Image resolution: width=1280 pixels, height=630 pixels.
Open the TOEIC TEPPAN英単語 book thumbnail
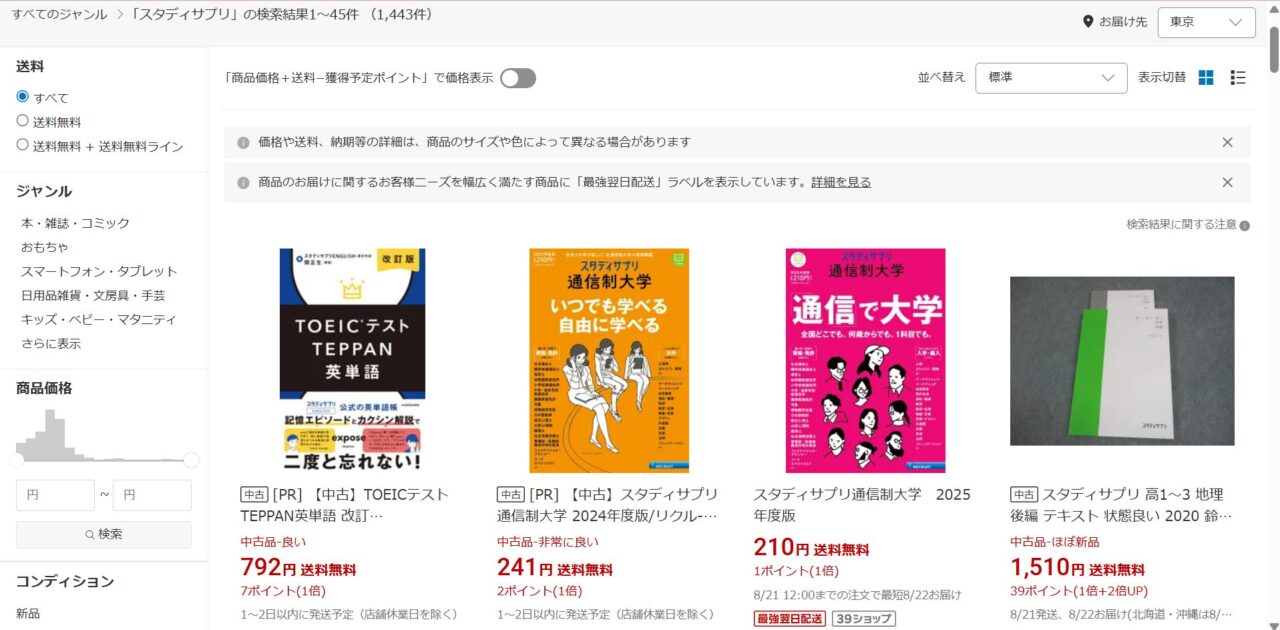pyautogui.click(x=352, y=361)
